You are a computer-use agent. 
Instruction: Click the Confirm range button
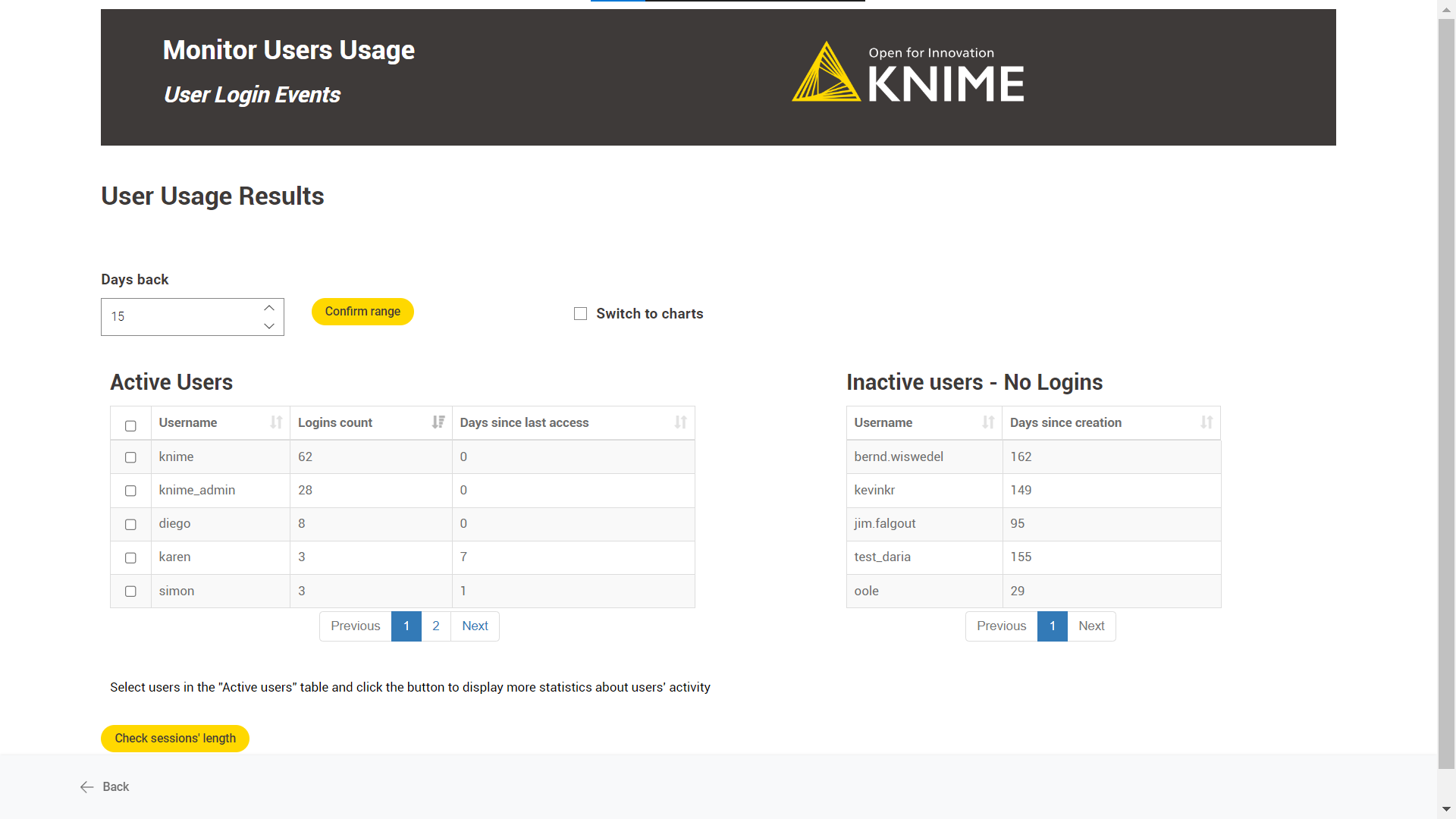(362, 312)
